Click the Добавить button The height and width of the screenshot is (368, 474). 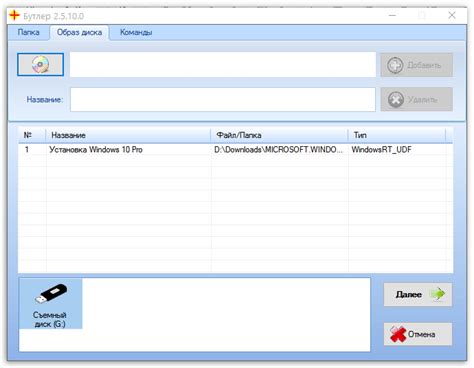[x=416, y=65]
